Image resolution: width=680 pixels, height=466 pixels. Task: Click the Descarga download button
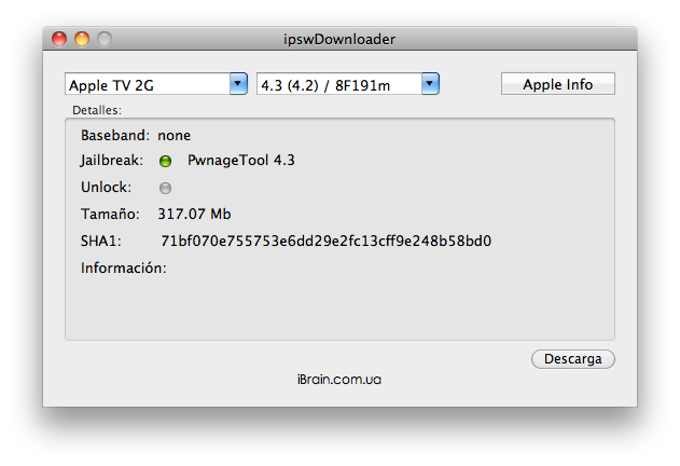tap(573, 359)
